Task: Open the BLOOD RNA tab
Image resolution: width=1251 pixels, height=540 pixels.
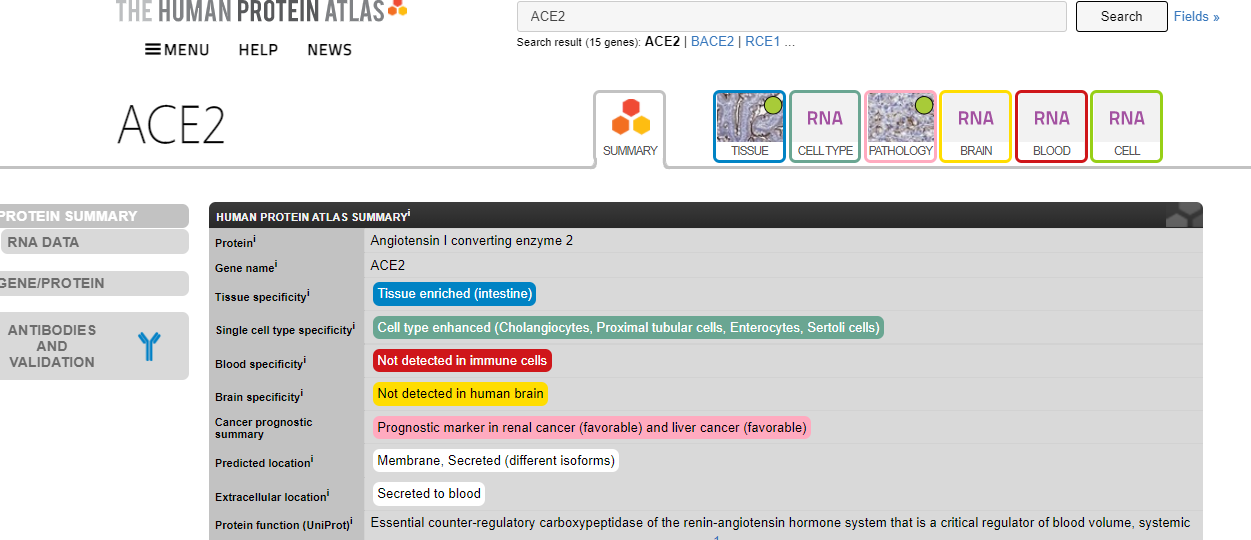Action: point(1051,126)
